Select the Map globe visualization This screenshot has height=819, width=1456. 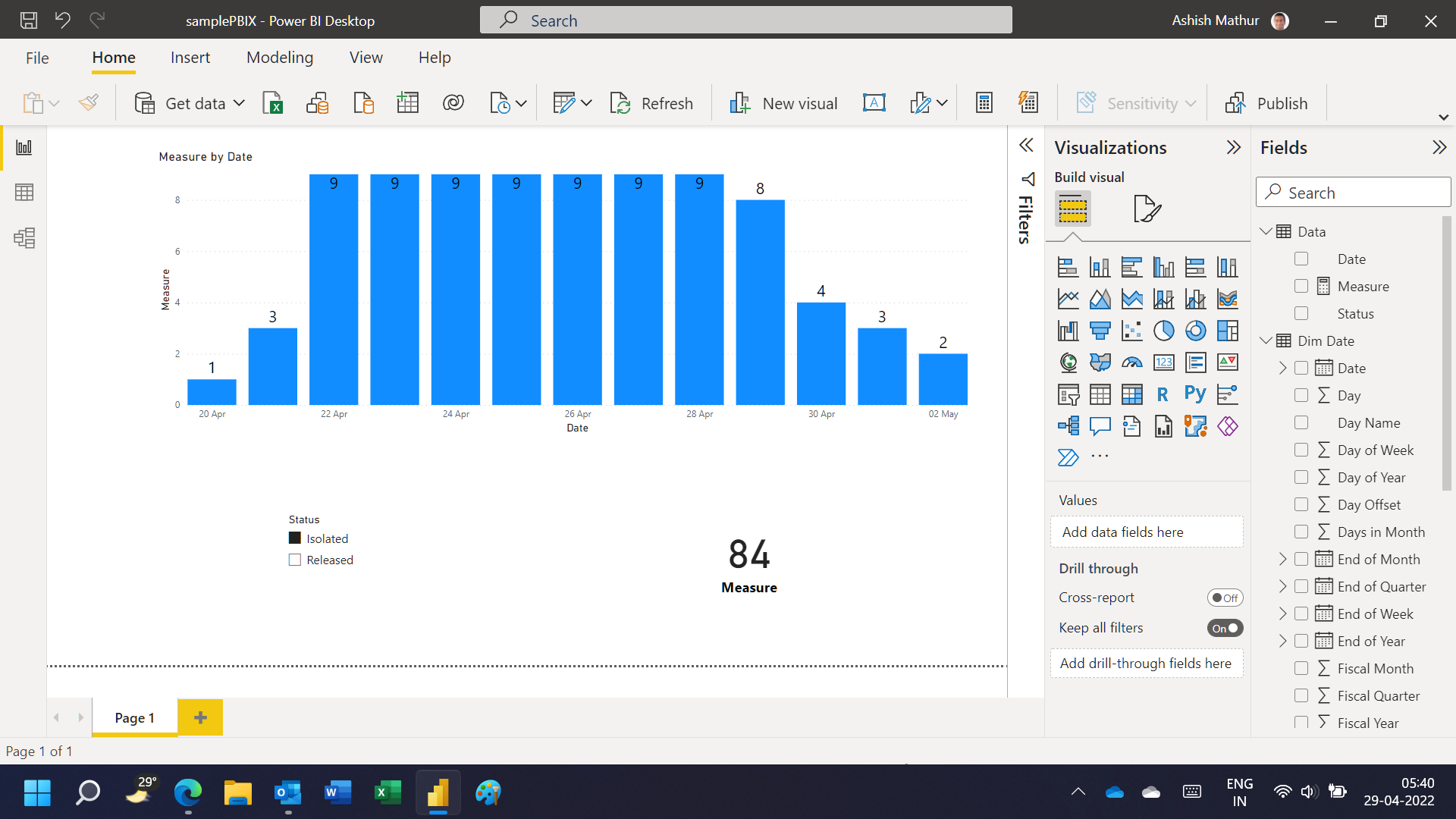1068,362
